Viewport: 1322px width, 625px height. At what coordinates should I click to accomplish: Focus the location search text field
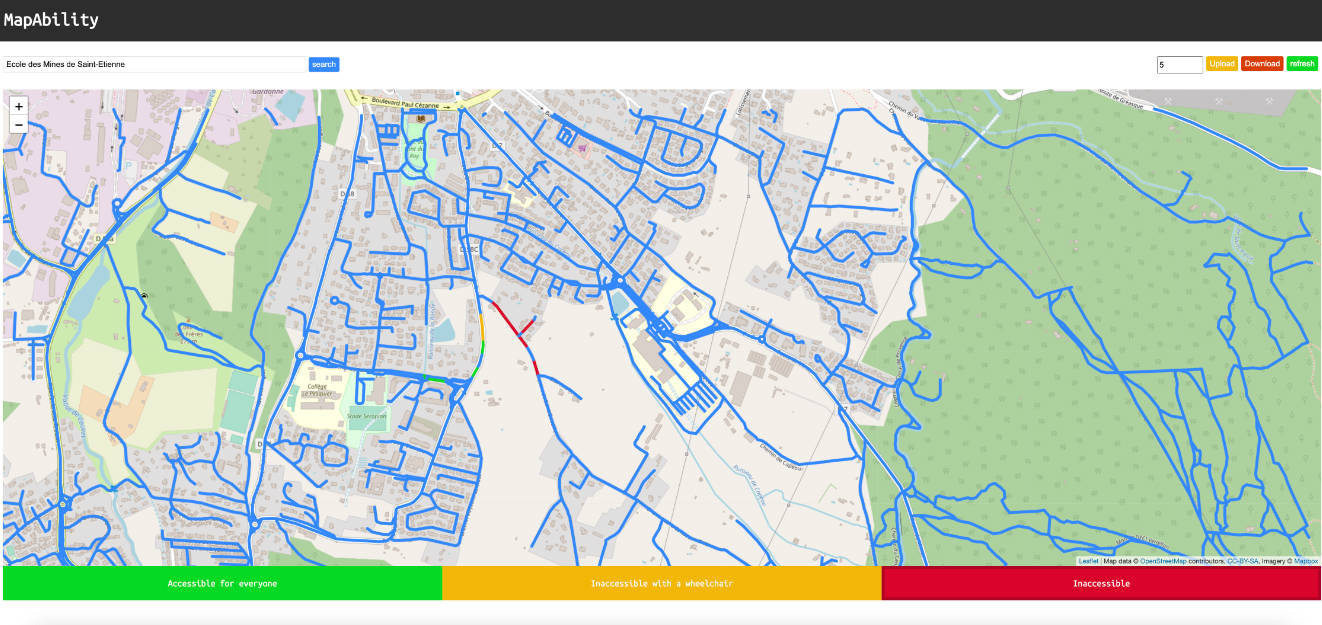tap(154, 64)
